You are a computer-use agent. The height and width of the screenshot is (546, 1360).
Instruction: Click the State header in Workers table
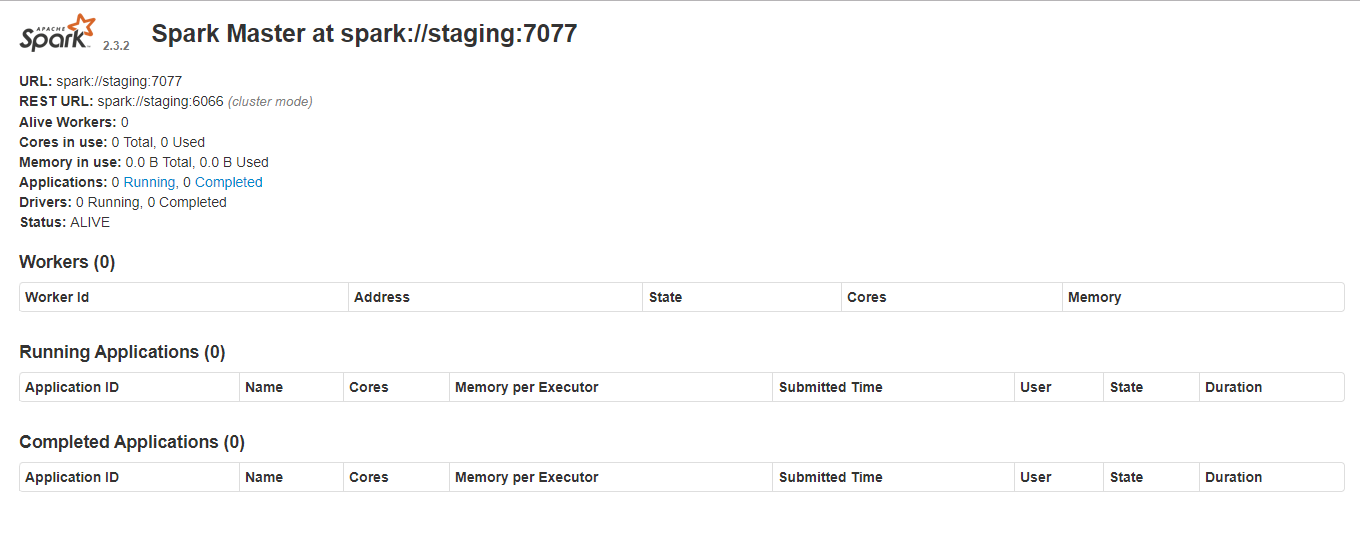pyautogui.click(x=665, y=297)
